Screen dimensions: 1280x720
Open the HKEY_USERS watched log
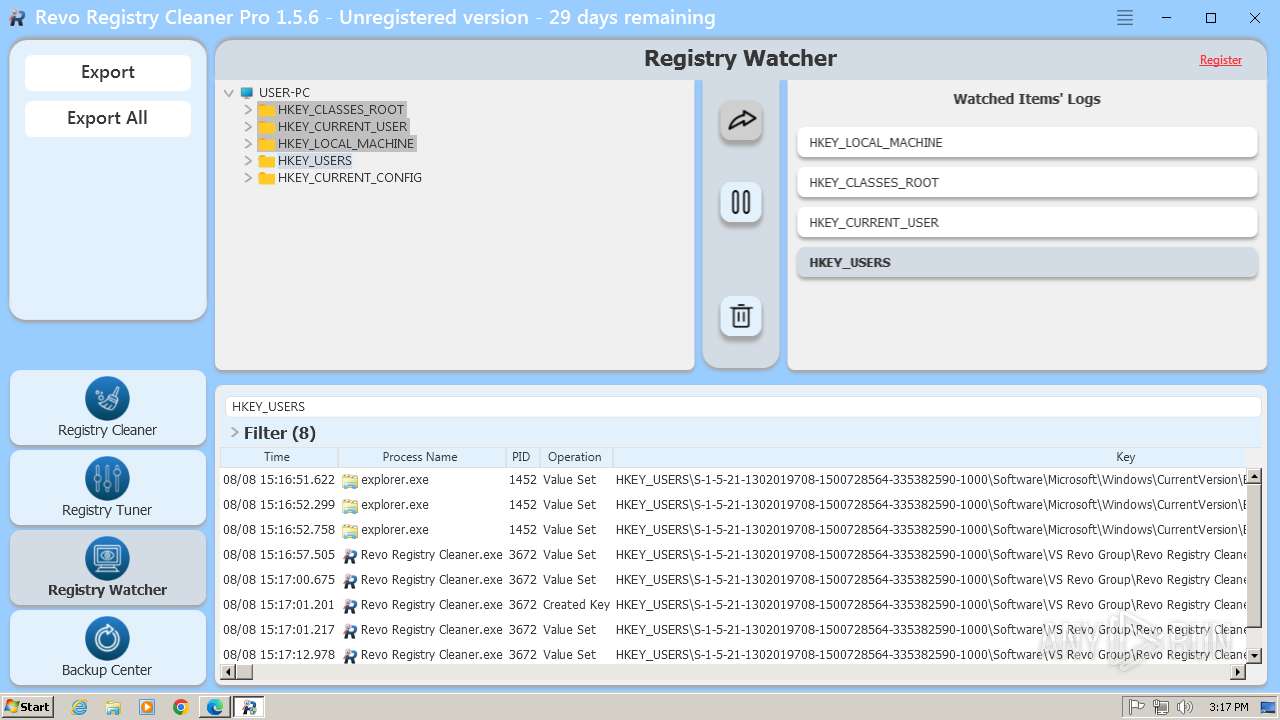(1027, 262)
